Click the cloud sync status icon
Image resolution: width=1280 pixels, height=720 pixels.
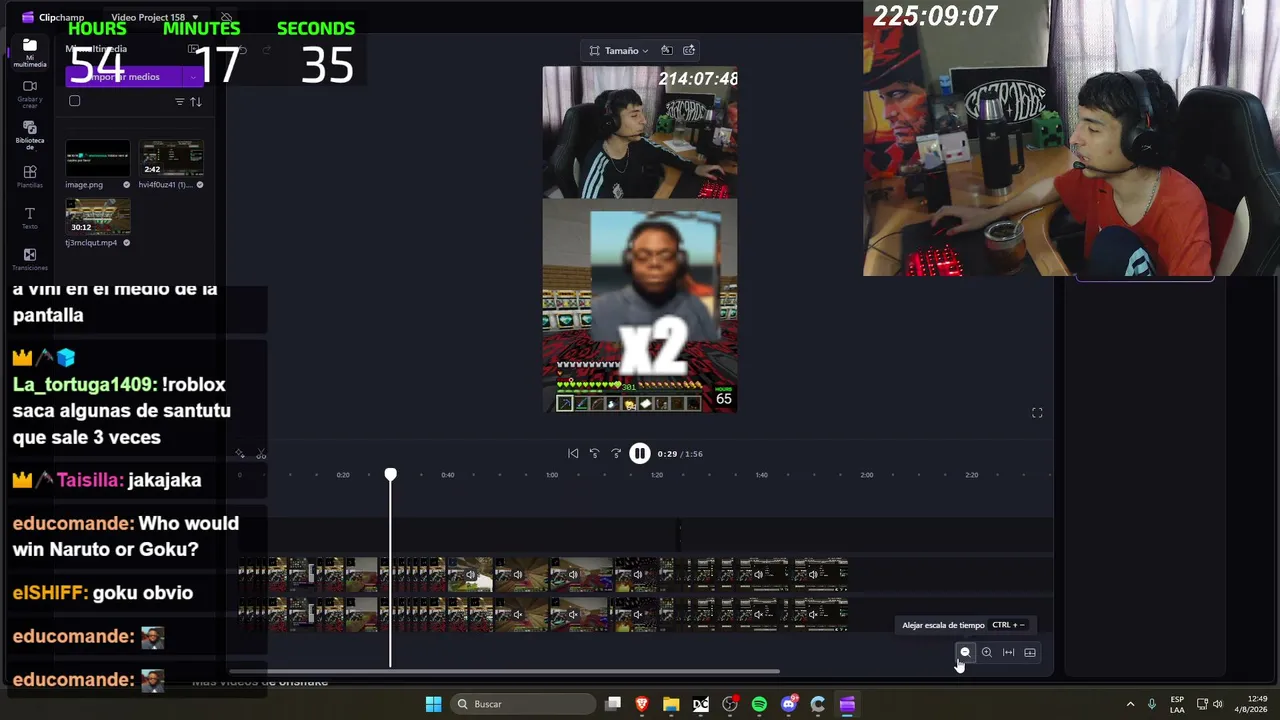click(x=227, y=17)
